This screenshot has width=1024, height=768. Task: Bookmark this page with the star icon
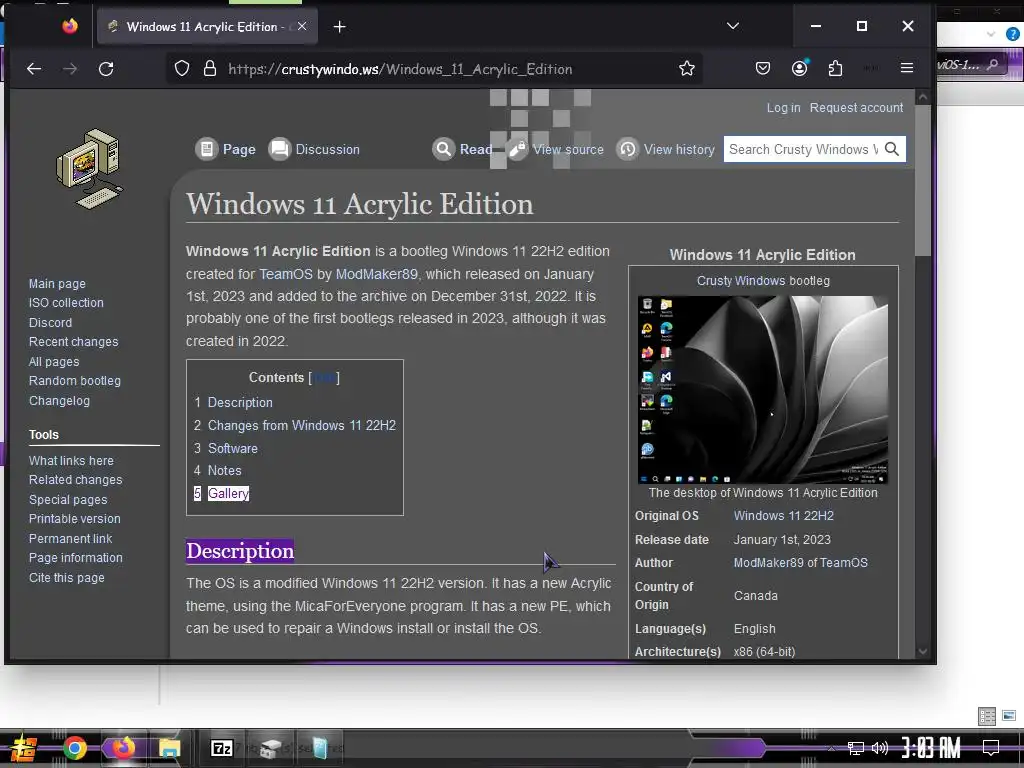pyautogui.click(x=686, y=68)
